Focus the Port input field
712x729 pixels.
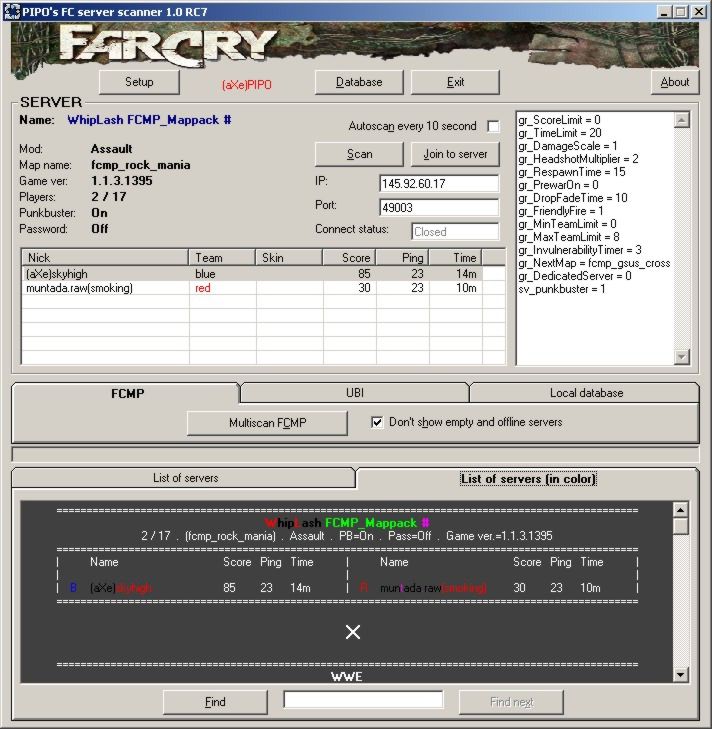point(439,207)
